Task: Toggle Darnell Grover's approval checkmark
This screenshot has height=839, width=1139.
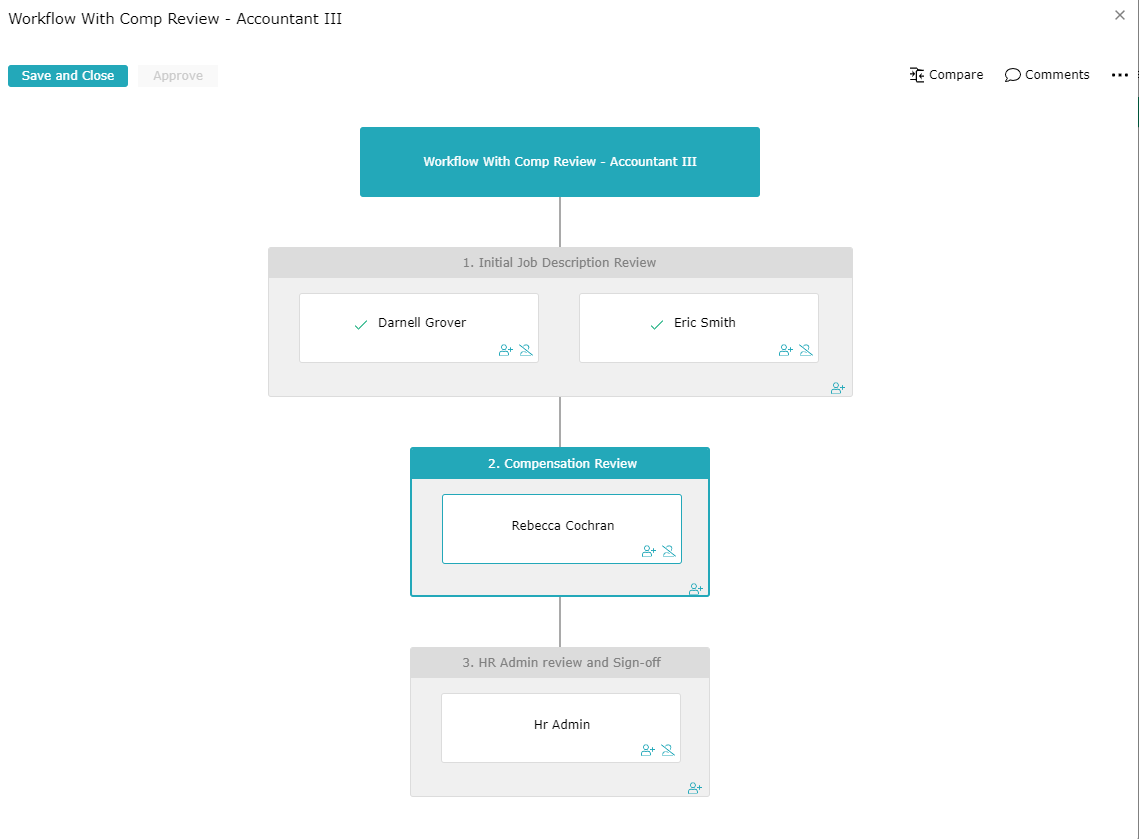Action: (360, 323)
